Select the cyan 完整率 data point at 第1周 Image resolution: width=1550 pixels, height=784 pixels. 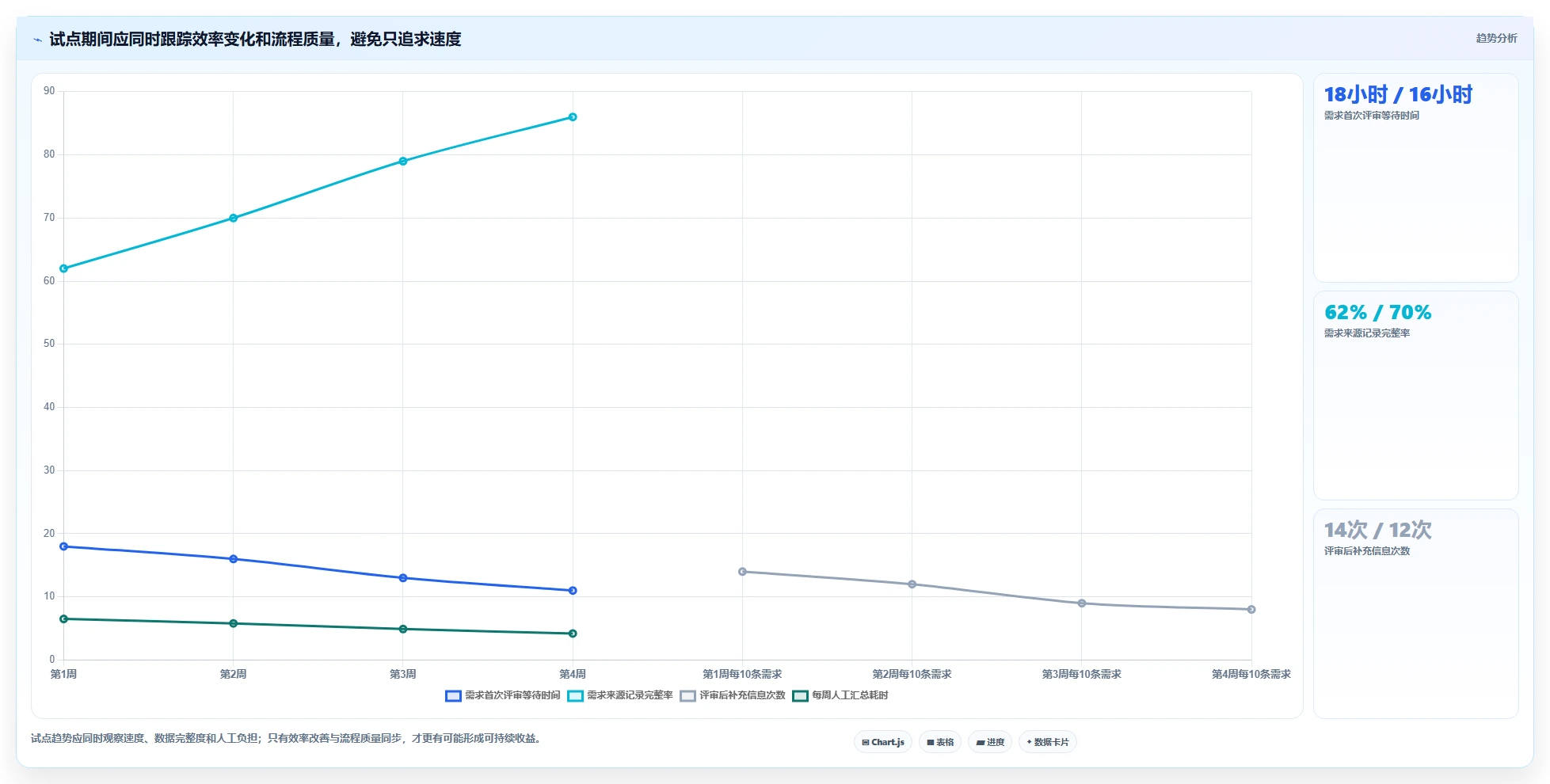click(x=64, y=268)
